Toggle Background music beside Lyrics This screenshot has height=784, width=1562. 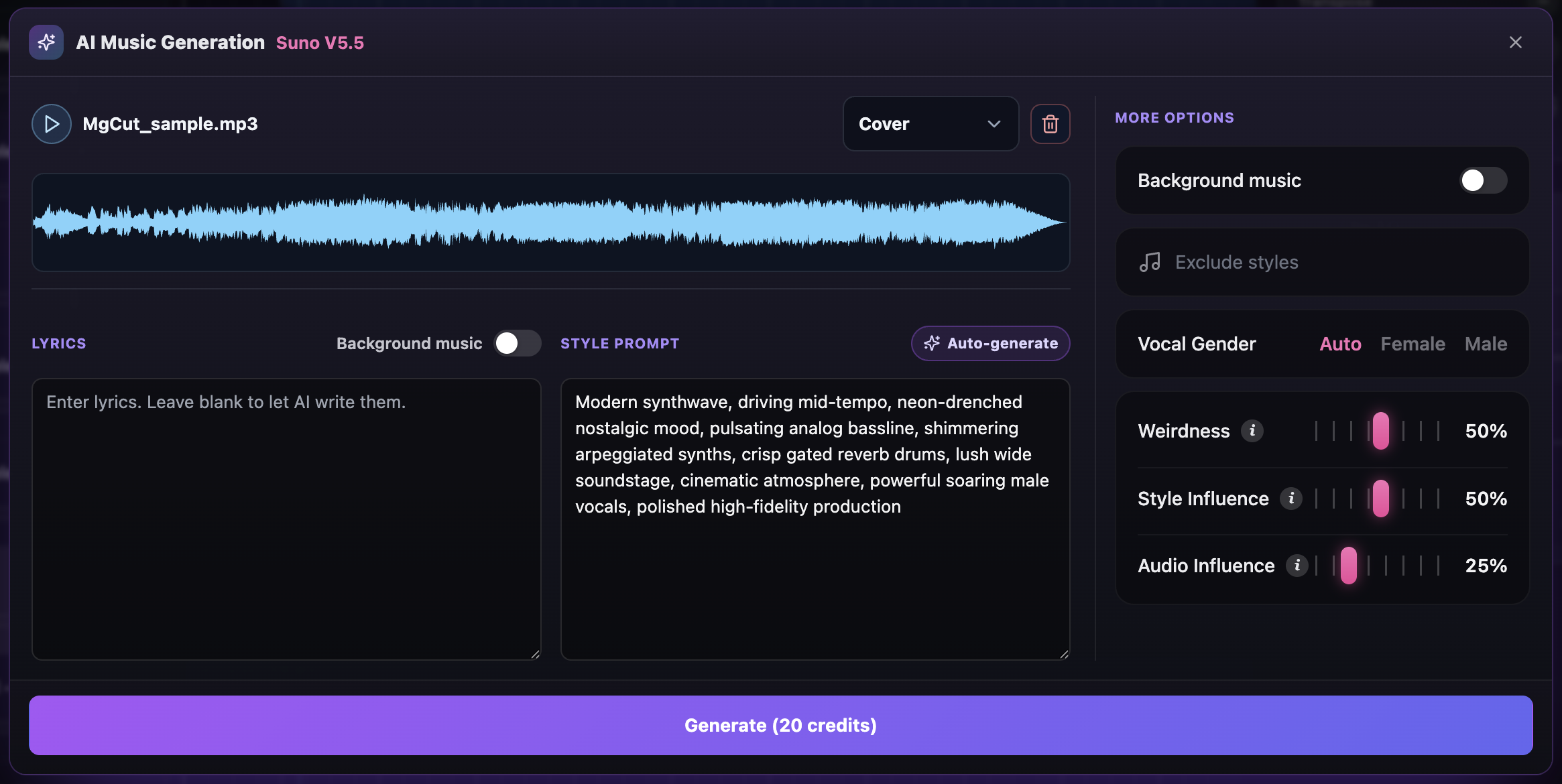[518, 343]
